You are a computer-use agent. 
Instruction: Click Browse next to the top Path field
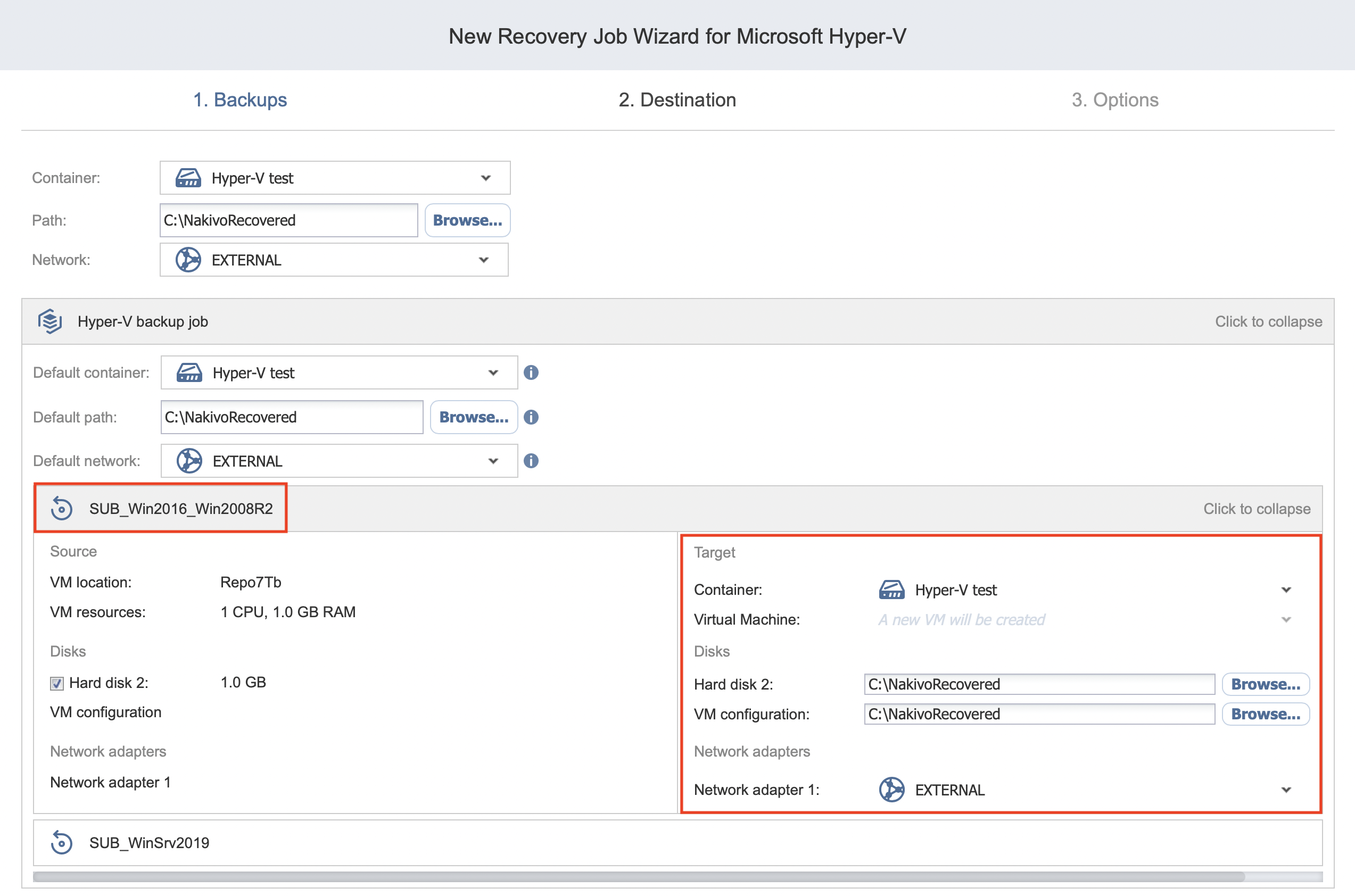(x=467, y=220)
